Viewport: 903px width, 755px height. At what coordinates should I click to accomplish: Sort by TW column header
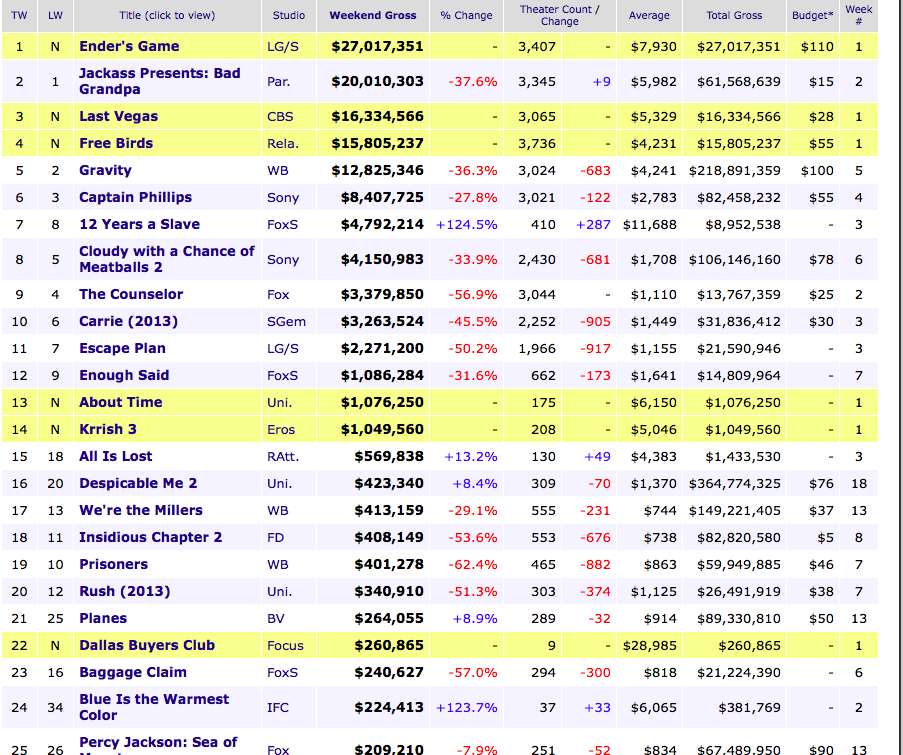19,16
